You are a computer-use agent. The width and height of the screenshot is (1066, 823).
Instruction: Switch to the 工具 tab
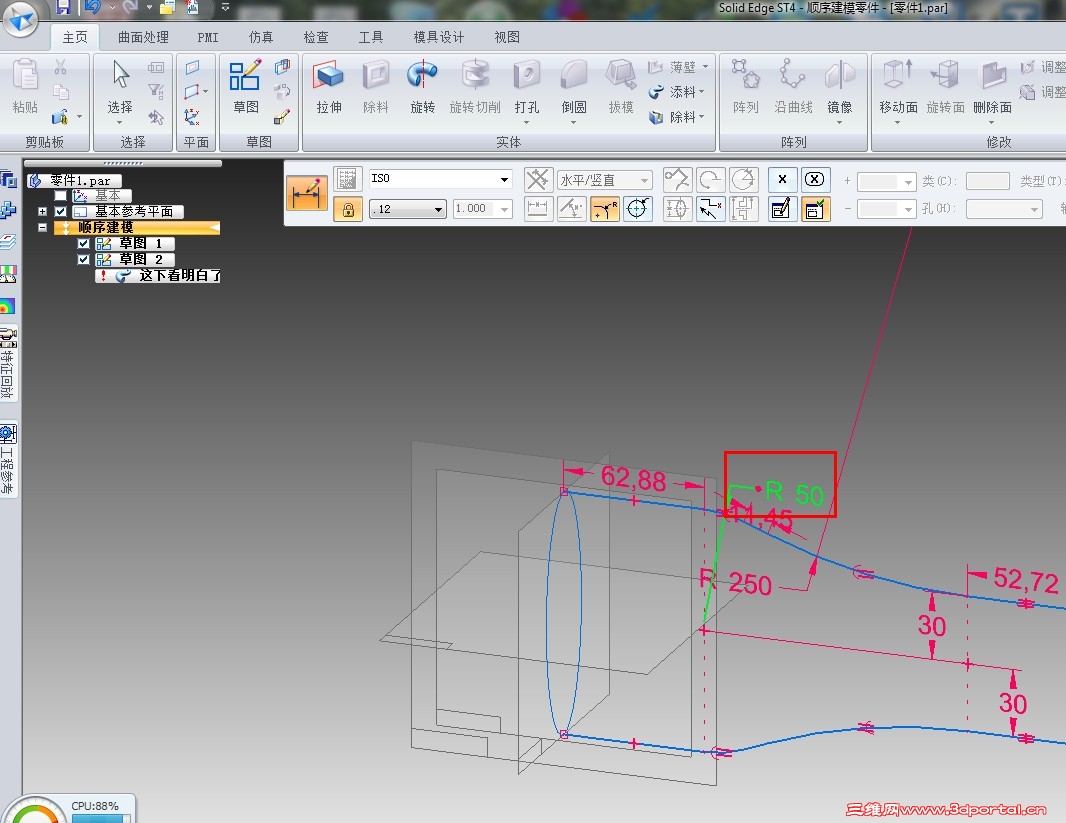(371, 37)
